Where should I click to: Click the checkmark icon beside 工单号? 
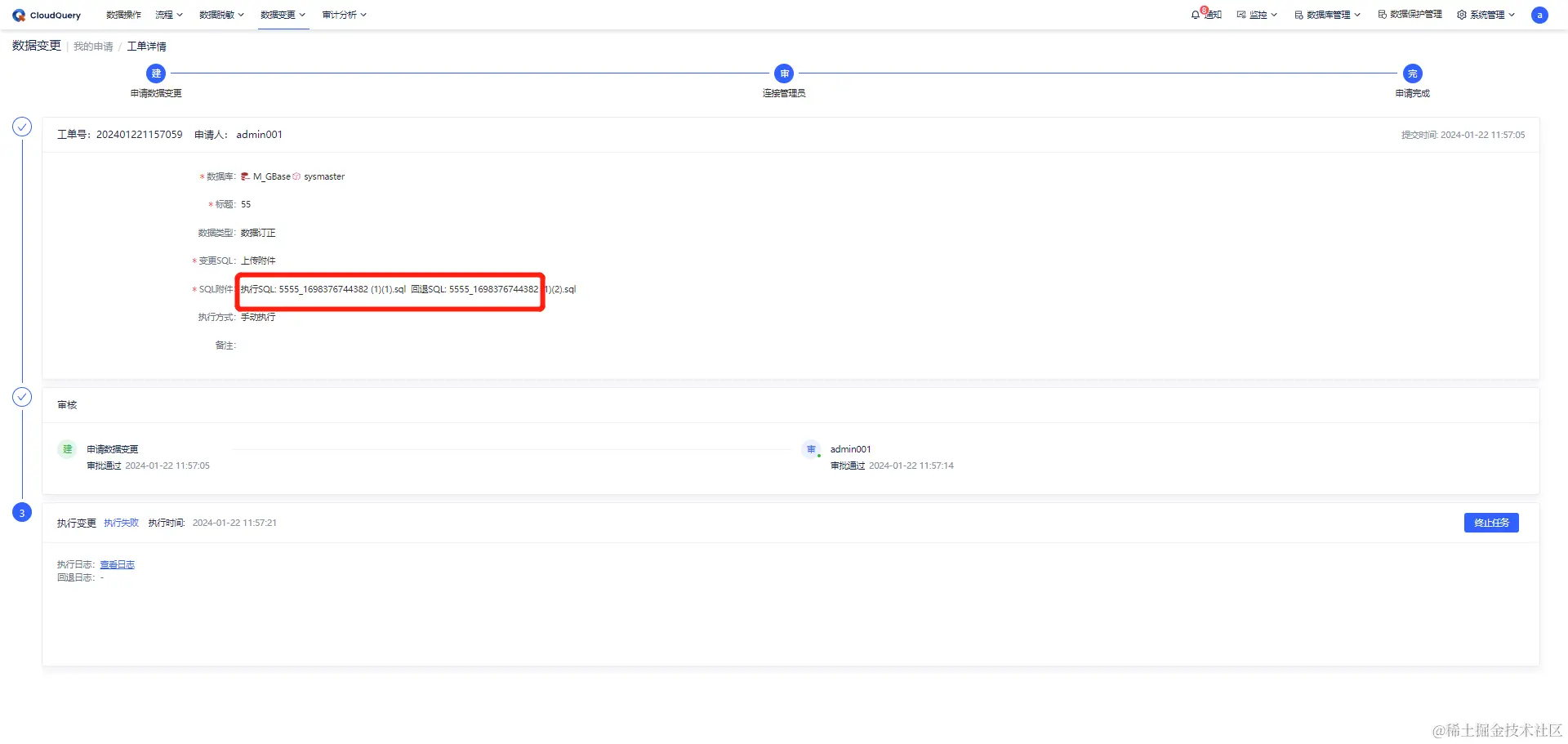22,127
